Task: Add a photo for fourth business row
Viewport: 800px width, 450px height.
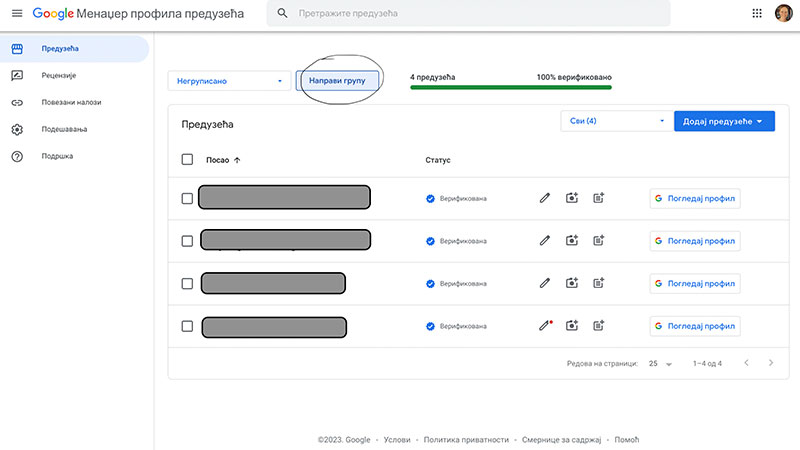Action: tap(572, 326)
